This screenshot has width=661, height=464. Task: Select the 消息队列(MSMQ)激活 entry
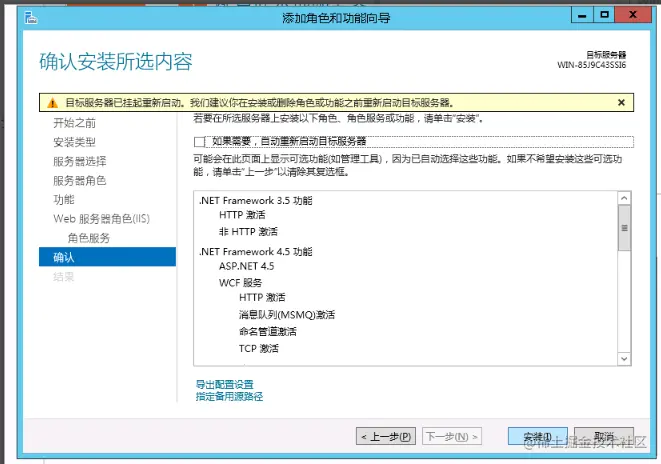click(x=287, y=315)
